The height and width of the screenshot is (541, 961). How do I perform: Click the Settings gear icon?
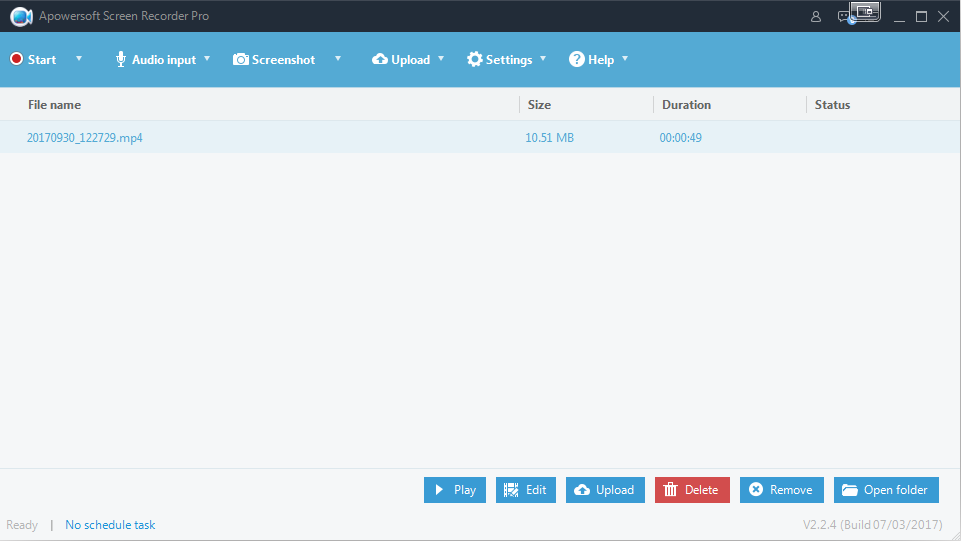474,59
